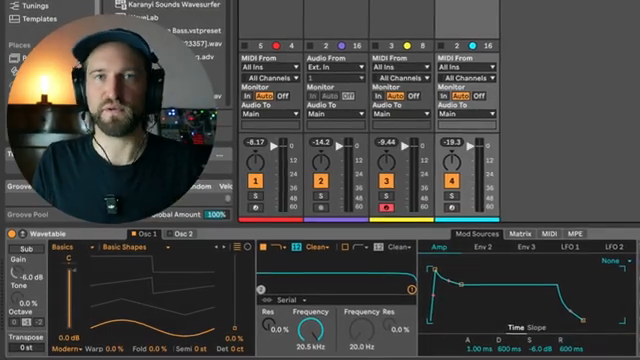Click the Osc 1 gain vertical slider
Image resolution: width=640 pixels, height=360 pixels.
(69, 298)
